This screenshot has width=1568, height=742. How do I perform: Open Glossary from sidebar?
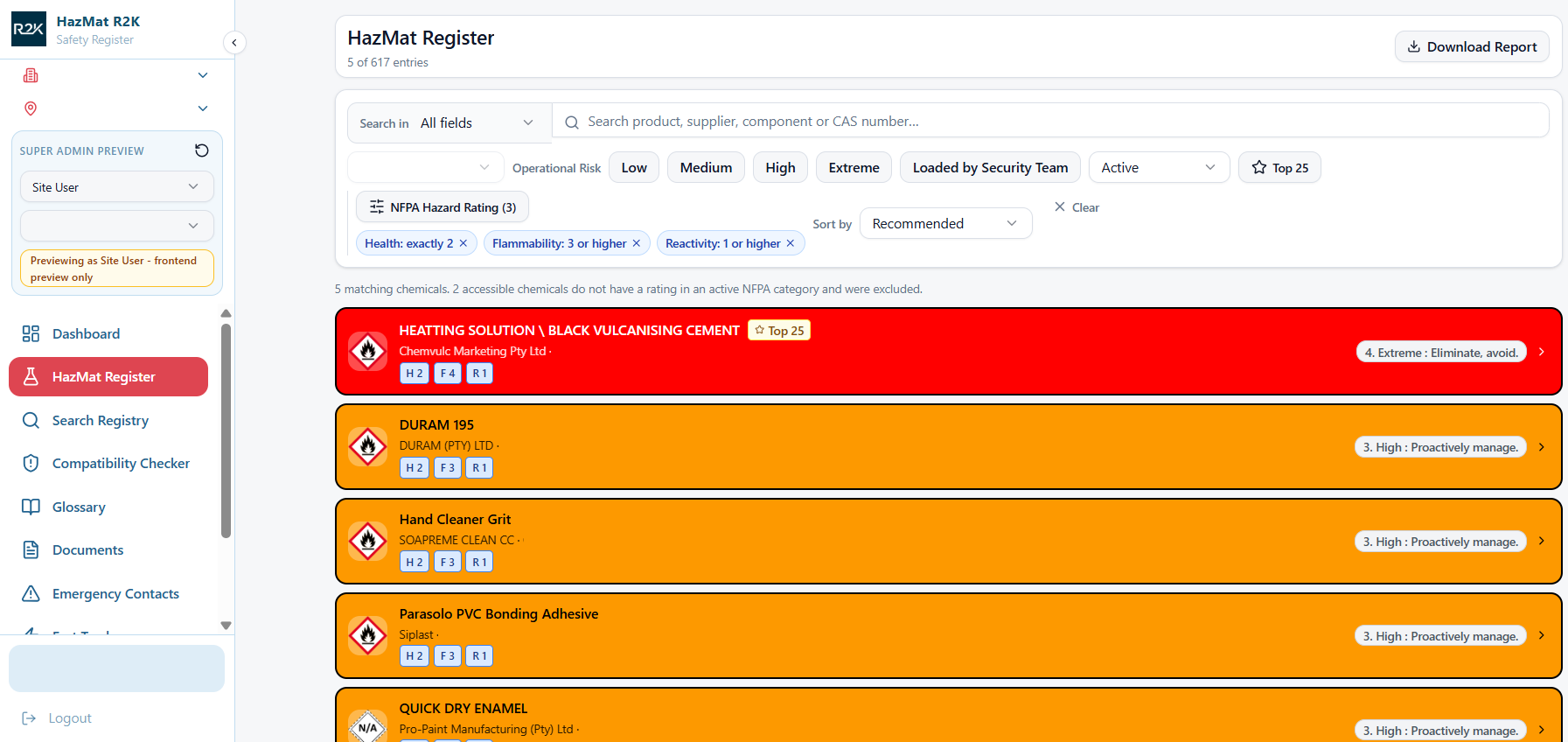click(108, 507)
